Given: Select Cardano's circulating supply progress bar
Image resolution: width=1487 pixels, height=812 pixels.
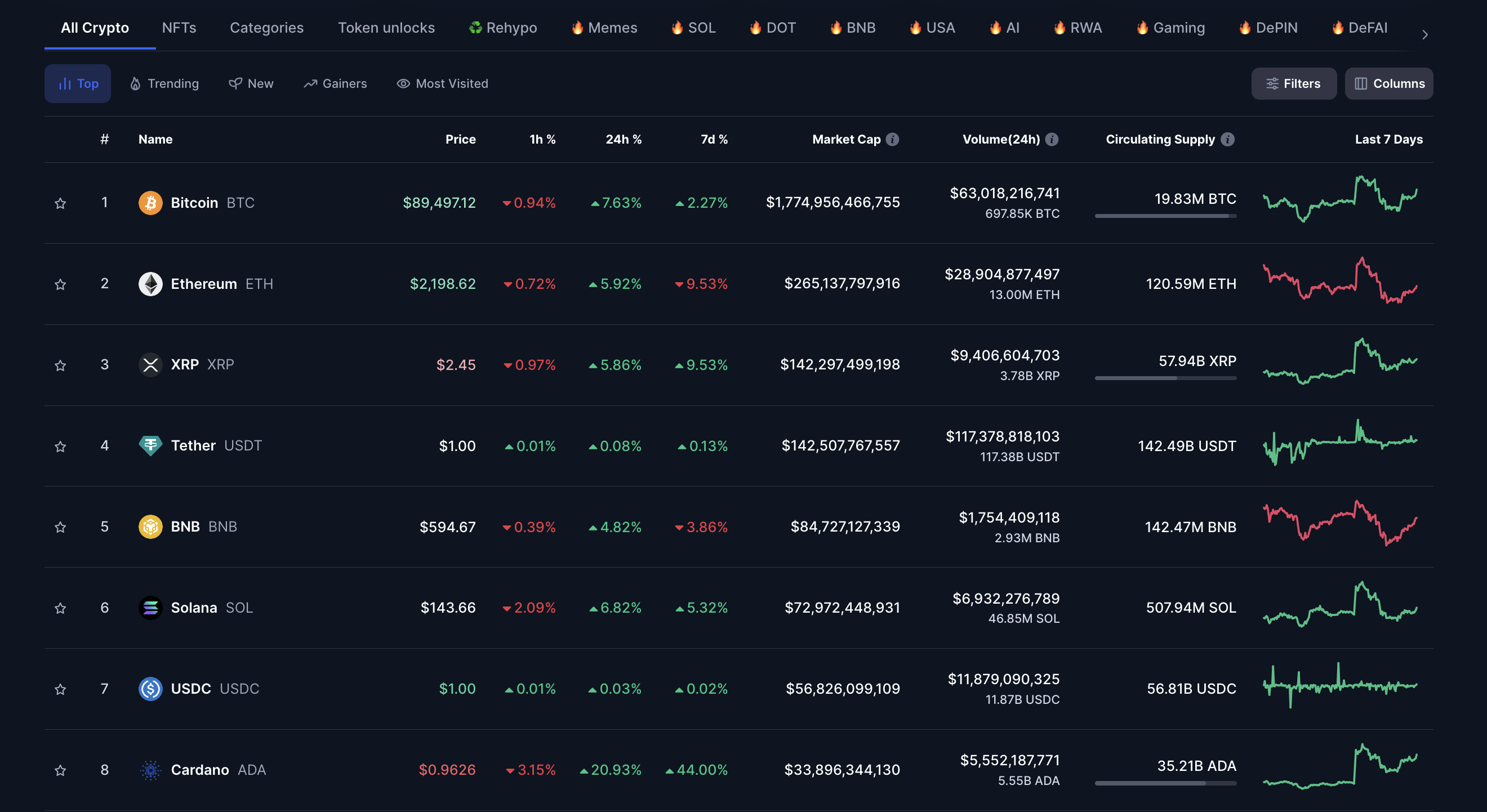Looking at the screenshot, I should [1165, 783].
